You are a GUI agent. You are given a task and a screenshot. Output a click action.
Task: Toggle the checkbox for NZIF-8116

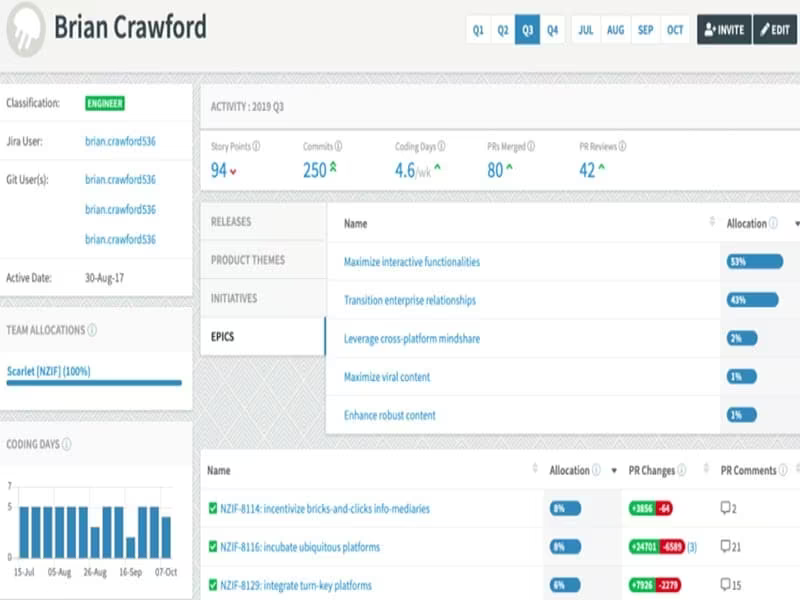213,546
